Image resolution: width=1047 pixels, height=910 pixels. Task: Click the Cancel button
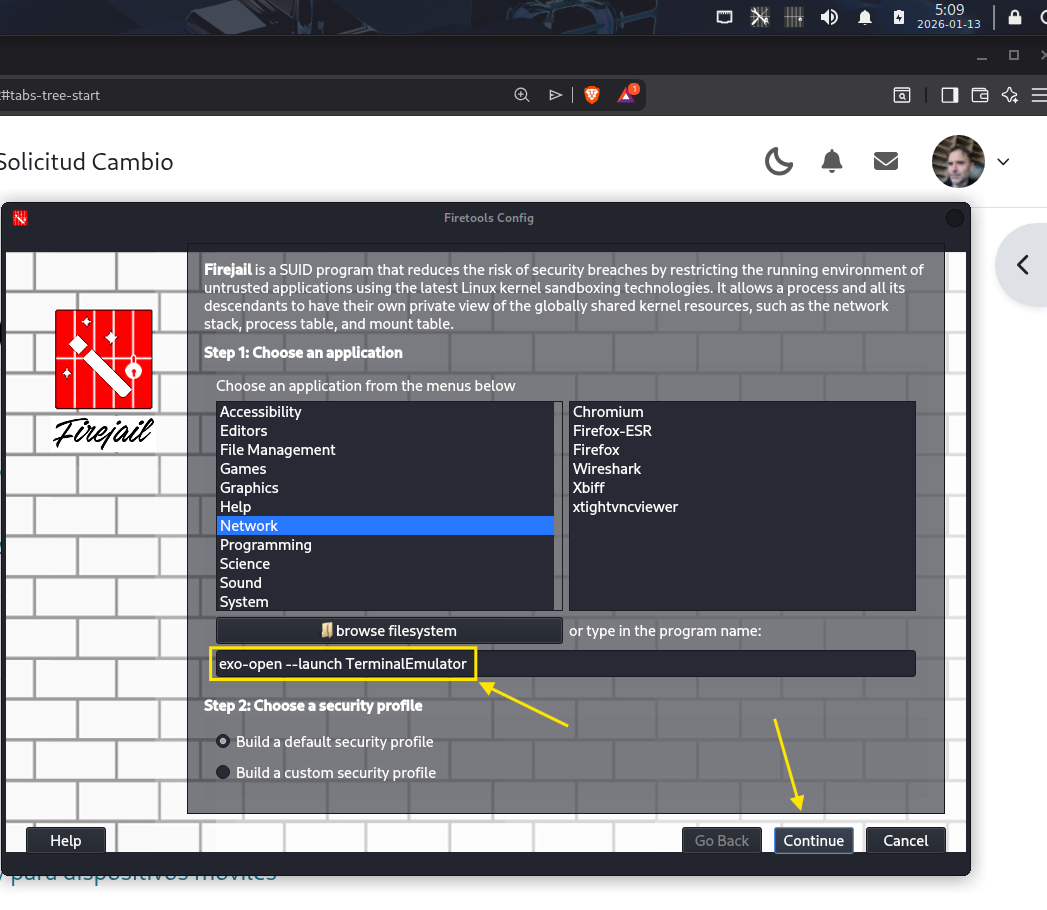coord(905,841)
